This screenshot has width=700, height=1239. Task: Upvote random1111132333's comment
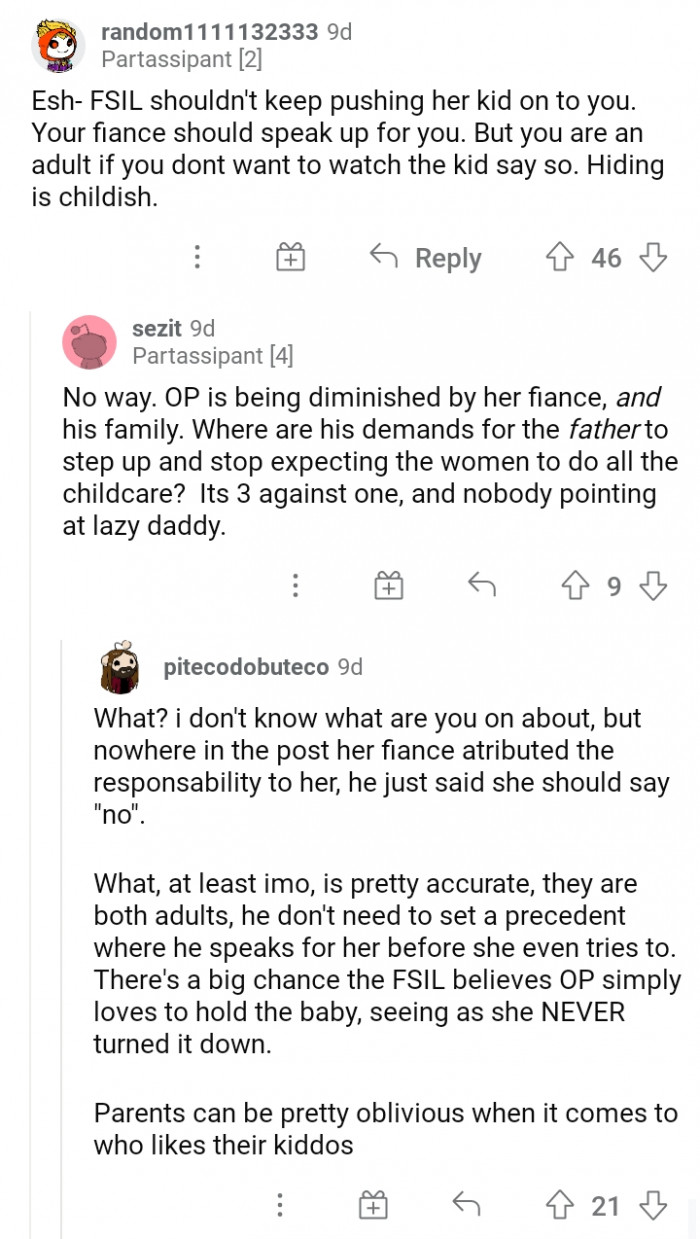559,258
